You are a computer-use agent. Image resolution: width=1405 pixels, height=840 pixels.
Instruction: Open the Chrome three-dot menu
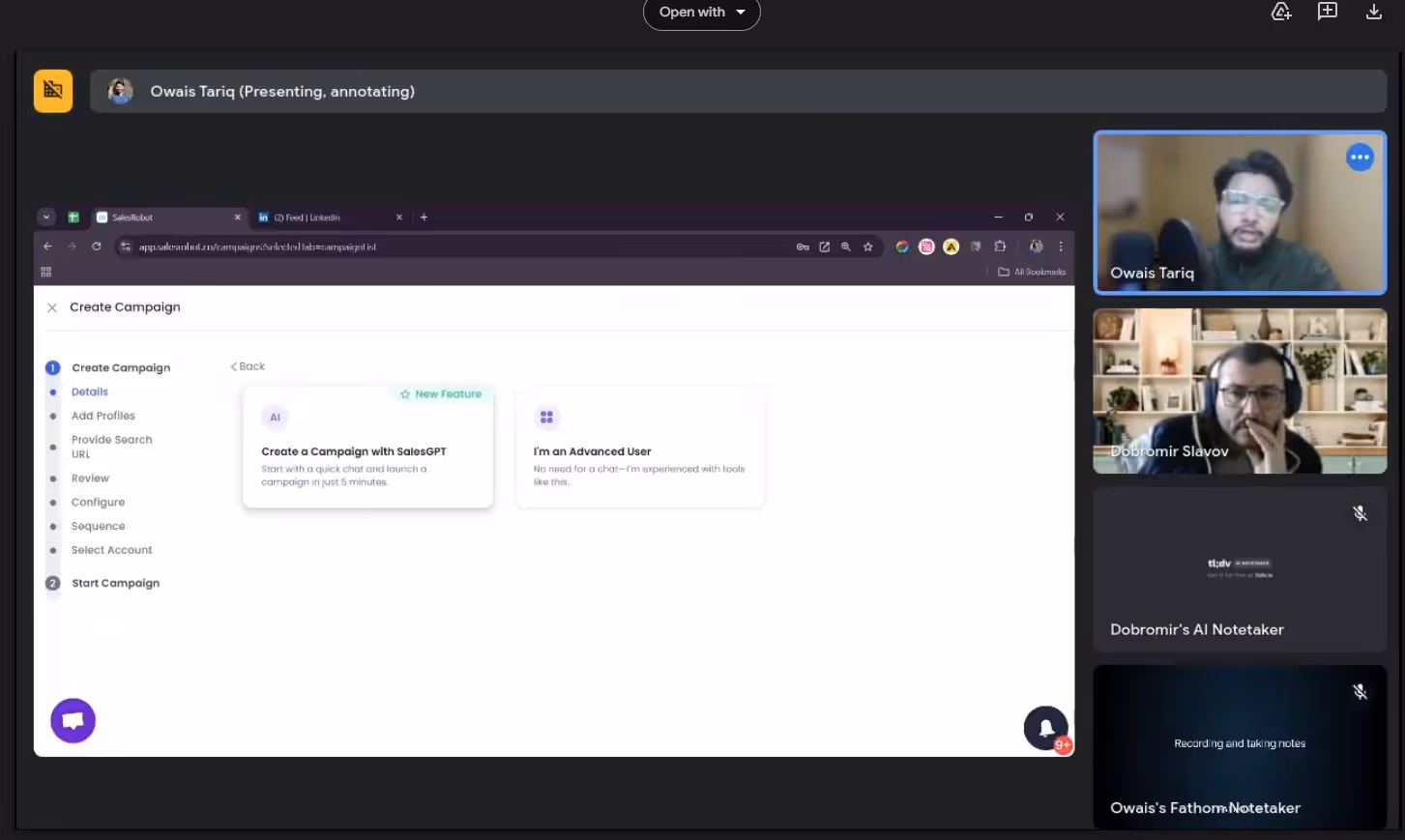click(x=1060, y=246)
